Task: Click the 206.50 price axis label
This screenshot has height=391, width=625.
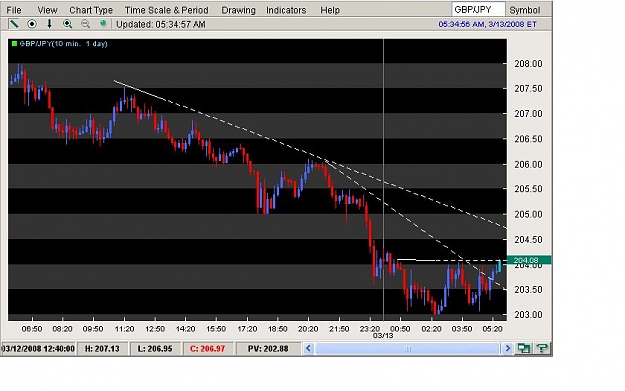Action: coord(528,139)
